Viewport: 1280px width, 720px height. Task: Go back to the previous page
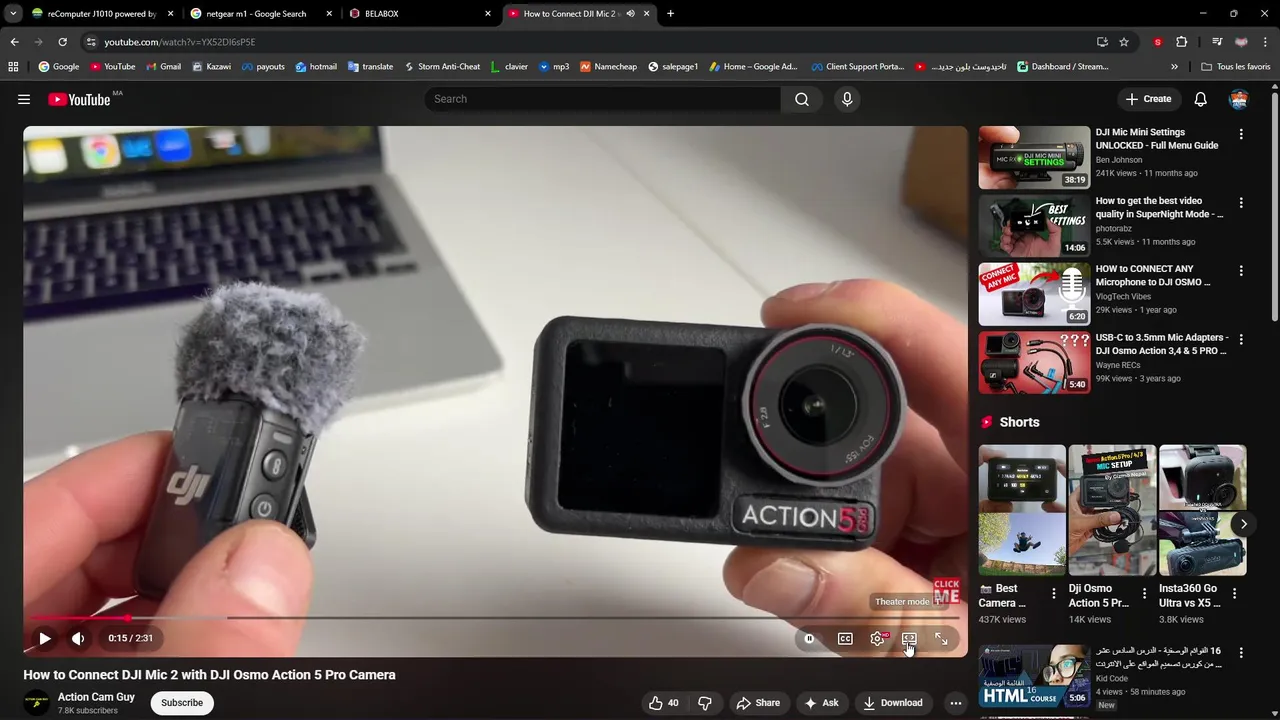[14, 42]
